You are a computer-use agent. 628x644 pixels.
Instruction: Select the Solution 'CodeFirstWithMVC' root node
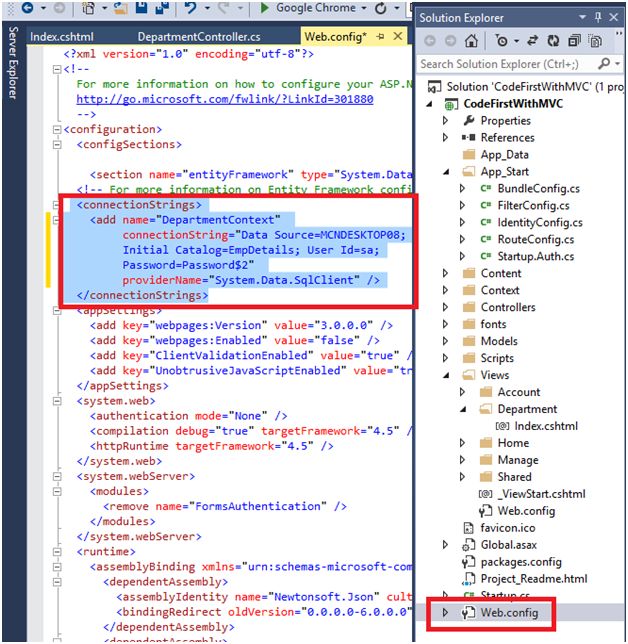pyautogui.click(x=535, y=87)
